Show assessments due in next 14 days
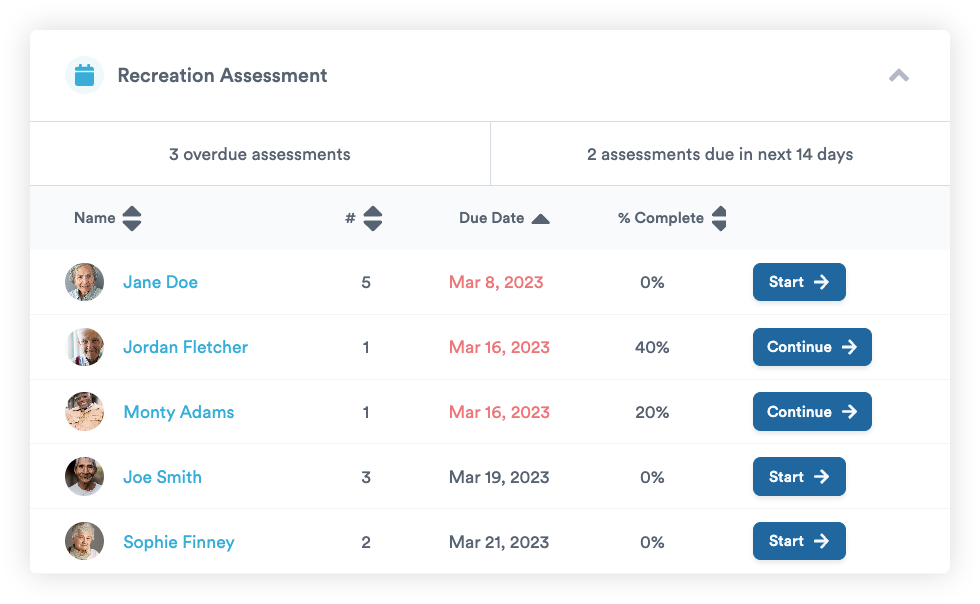This screenshot has width=980, height=604. [x=720, y=154]
